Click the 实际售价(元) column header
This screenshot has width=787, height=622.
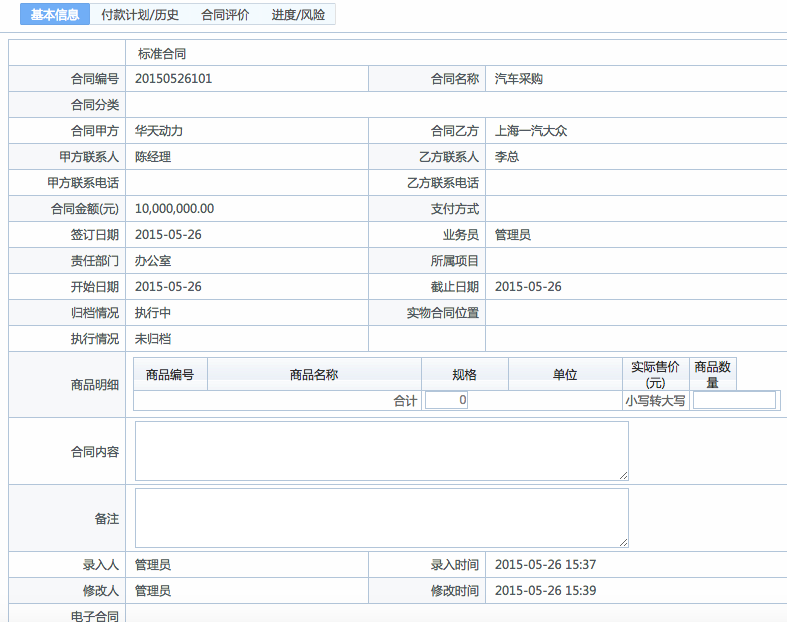tap(655, 375)
